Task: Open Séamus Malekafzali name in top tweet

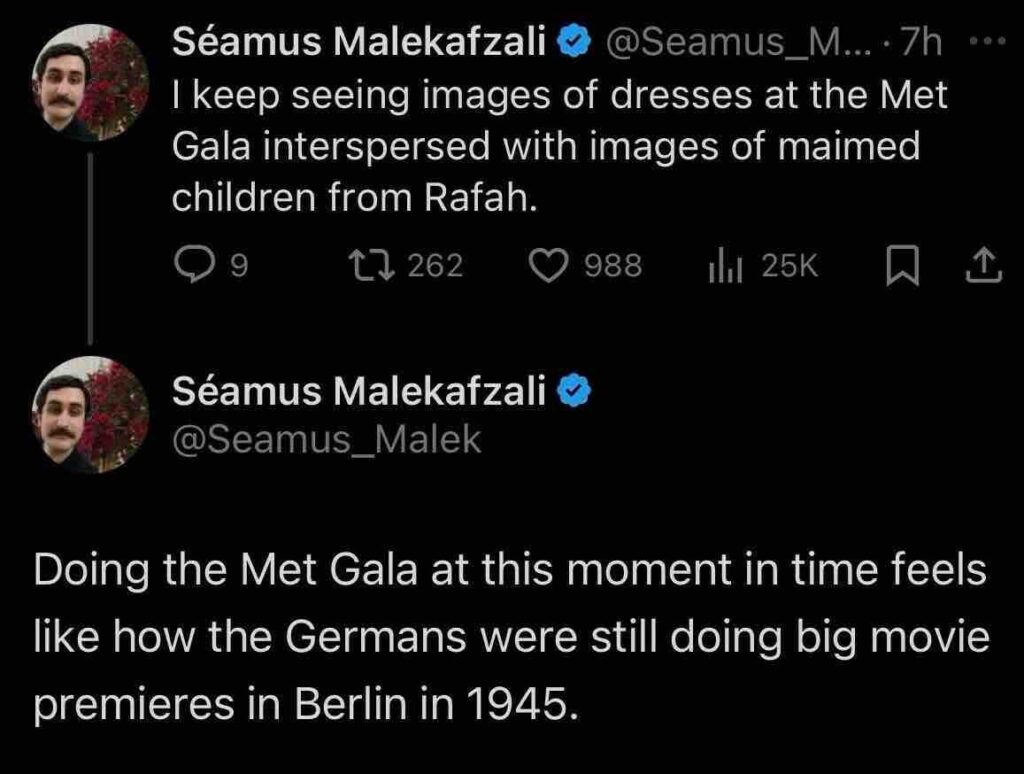Action: pyautogui.click(x=359, y=42)
